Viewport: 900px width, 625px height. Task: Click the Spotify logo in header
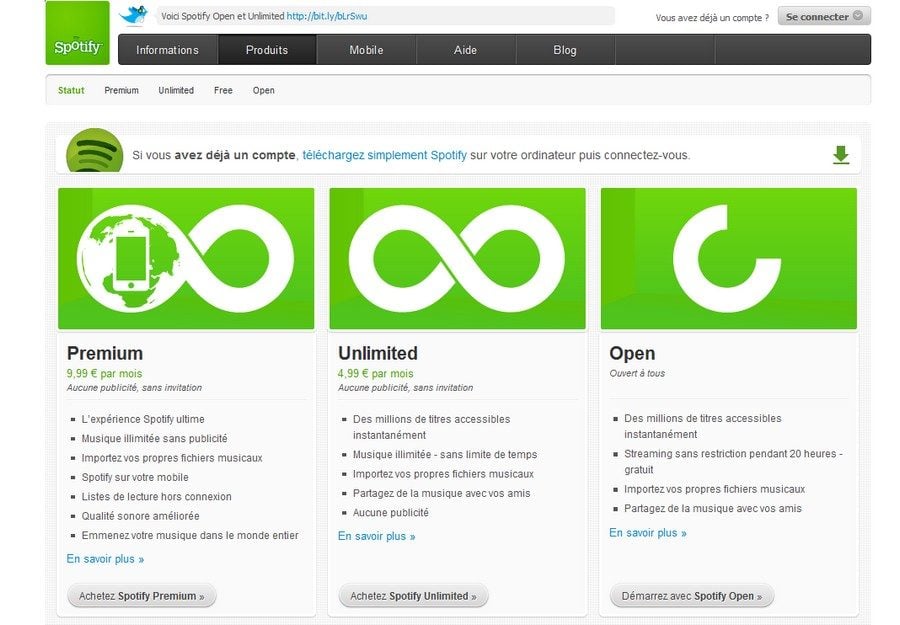click(x=77, y=34)
